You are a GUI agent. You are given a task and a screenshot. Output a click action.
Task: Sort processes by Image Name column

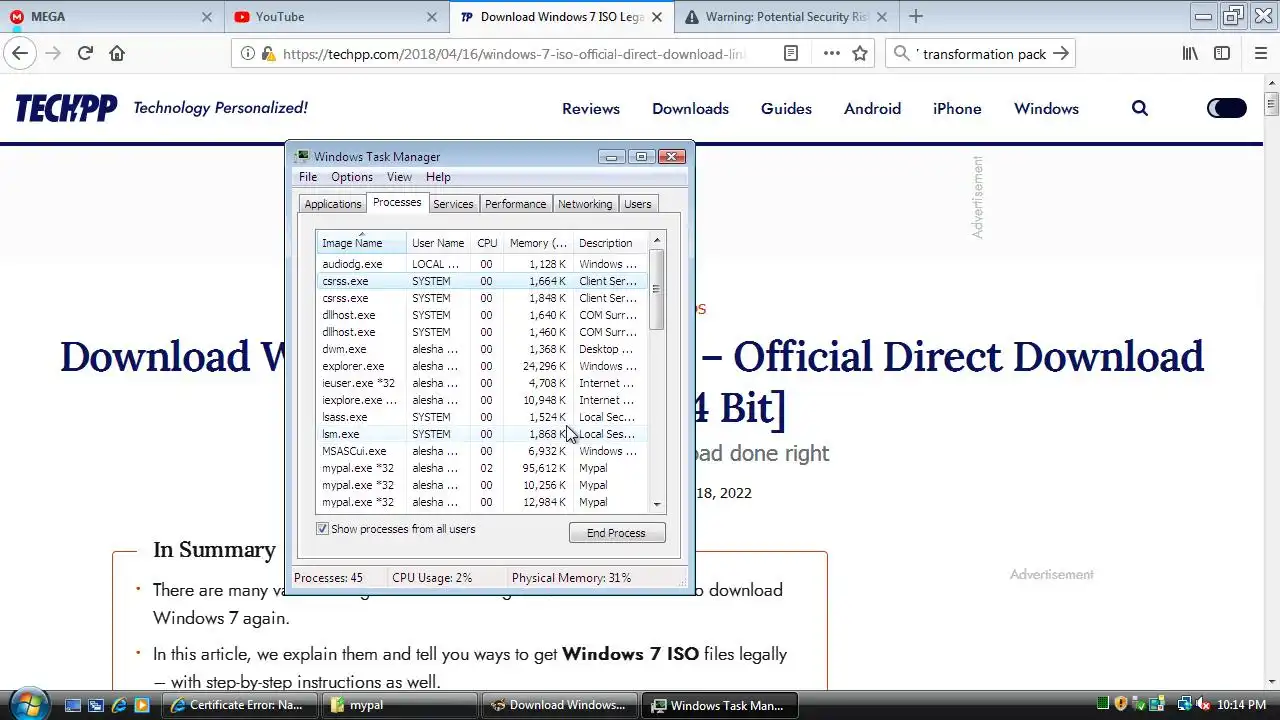[x=361, y=243]
